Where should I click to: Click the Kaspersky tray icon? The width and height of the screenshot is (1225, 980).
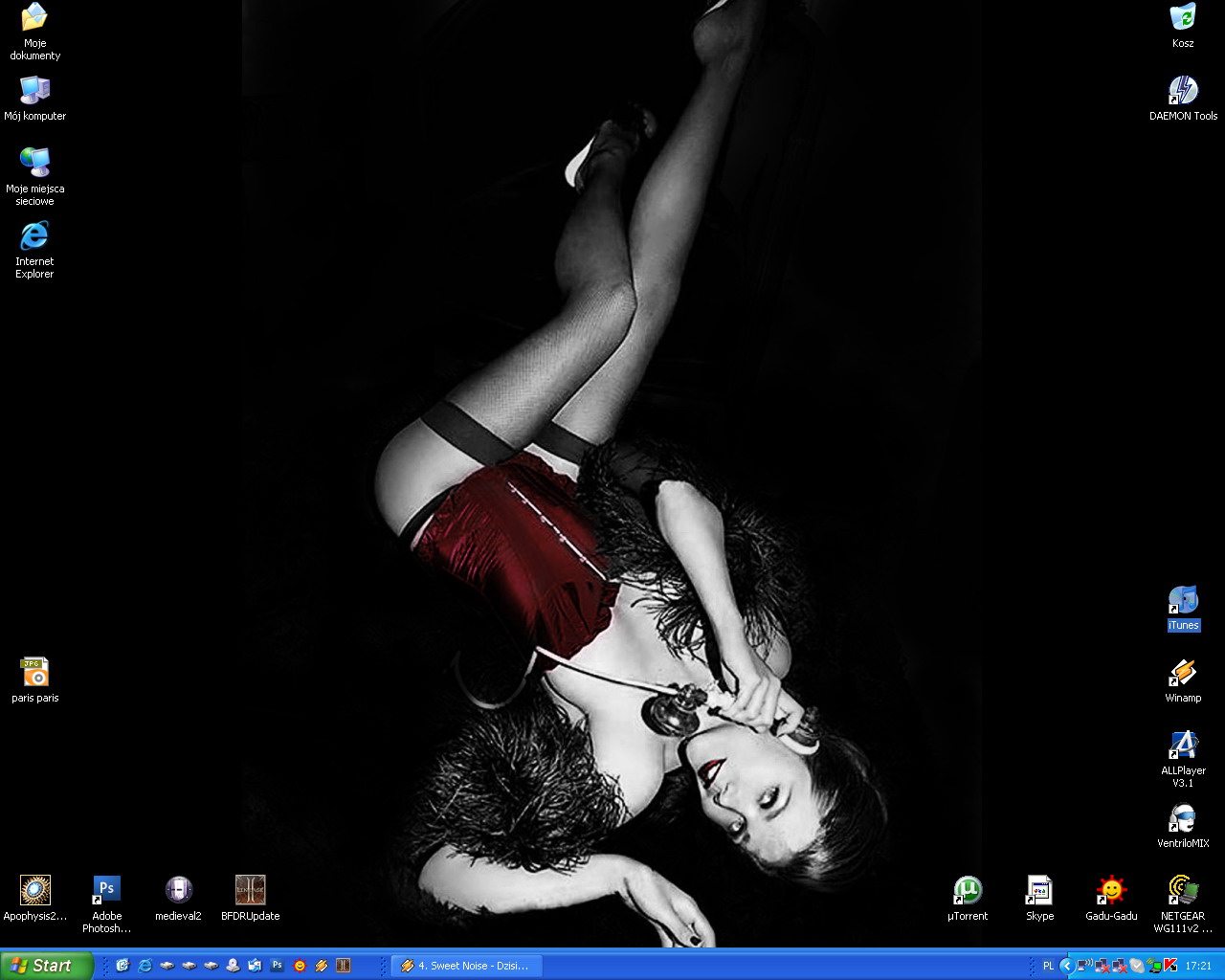tap(1170, 966)
